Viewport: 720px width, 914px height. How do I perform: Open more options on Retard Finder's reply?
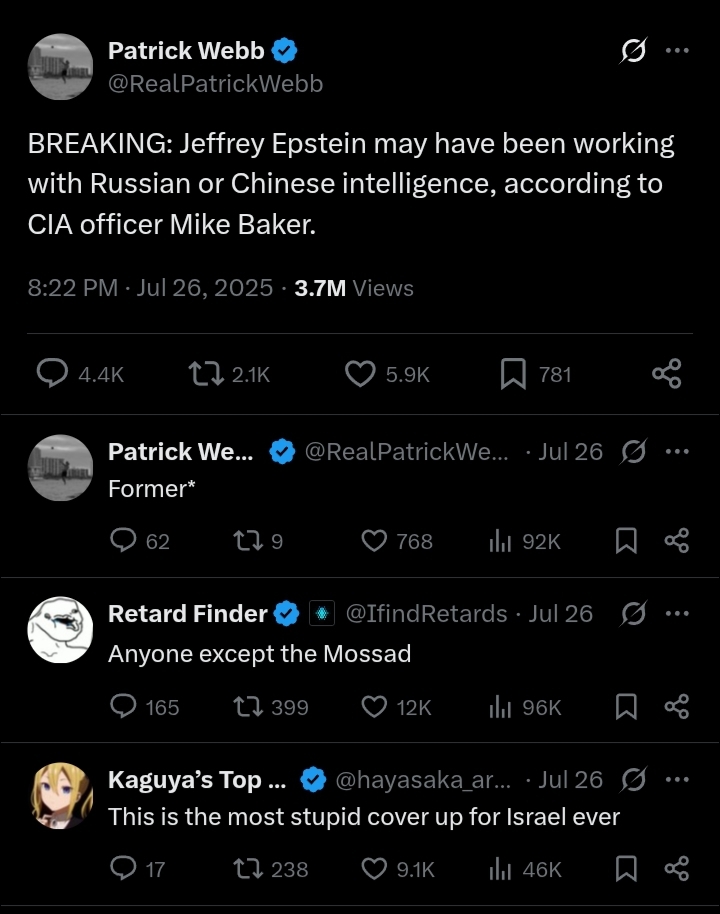pos(677,613)
